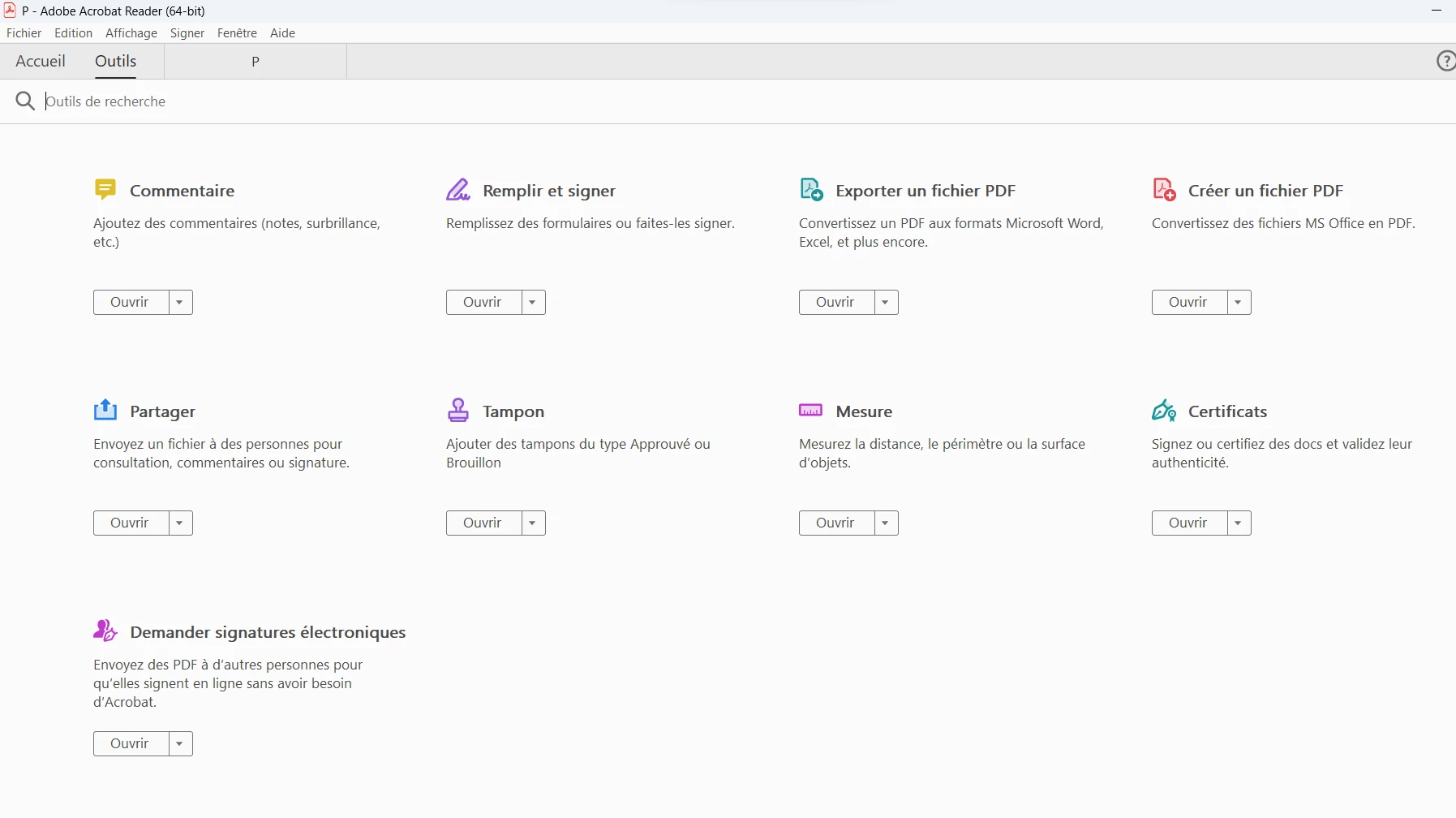Click the purple Tampon stamp icon
The width and height of the screenshot is (1456, 818).
[x=458, y=410]
